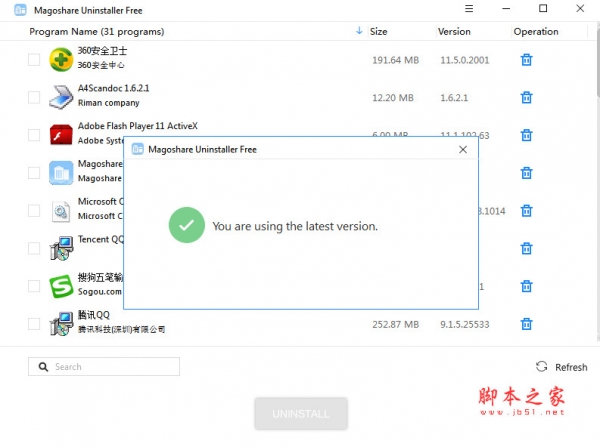Select size 12.20 MB cell

393,98
